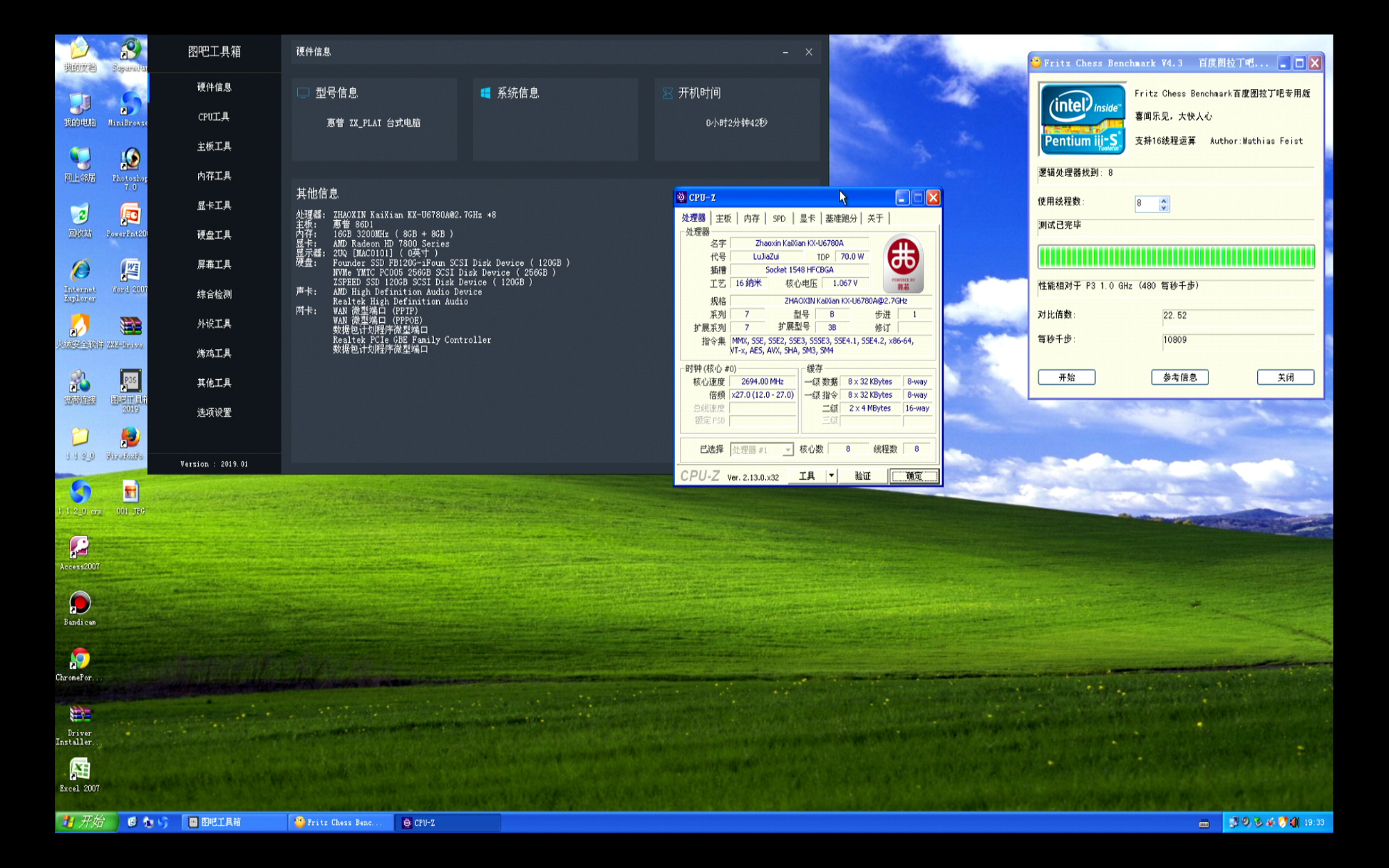
Task: Click the 验证 button in CPU-Z
Action: 863,476
